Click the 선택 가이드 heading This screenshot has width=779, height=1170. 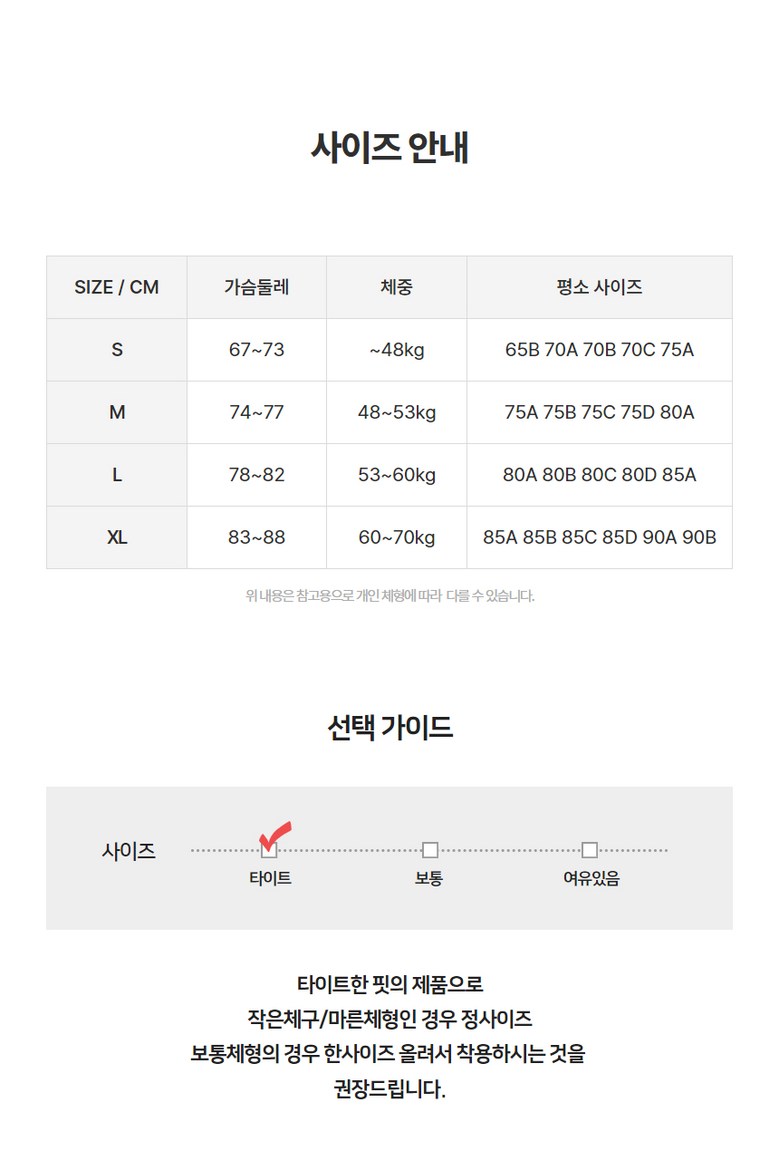click(x=389, y=727)
